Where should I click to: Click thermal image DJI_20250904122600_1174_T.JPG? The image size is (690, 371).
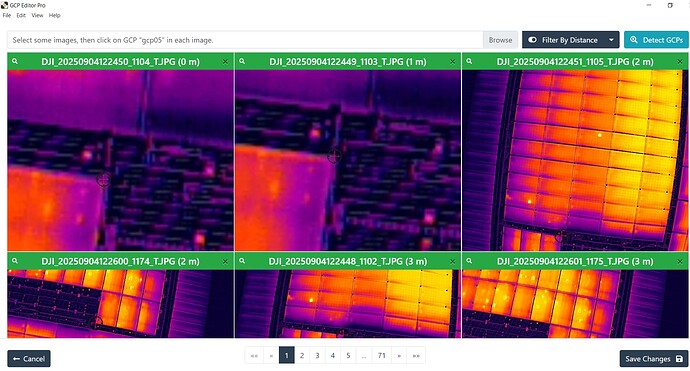[121, 304]
